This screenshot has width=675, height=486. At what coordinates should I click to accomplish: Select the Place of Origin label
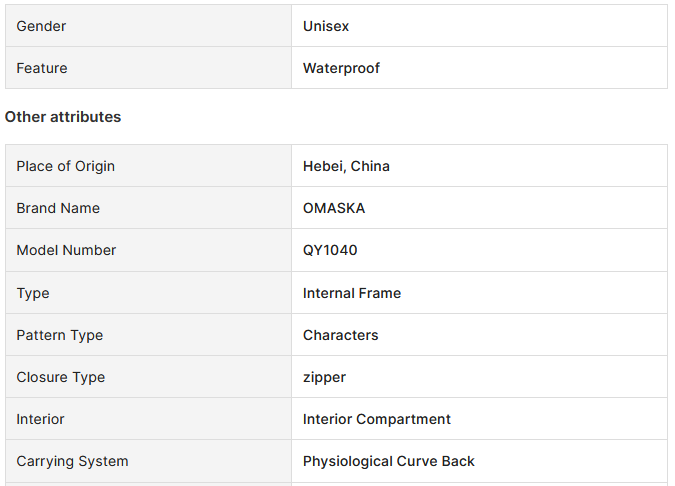pyautogui.click(x=65, y=166)
